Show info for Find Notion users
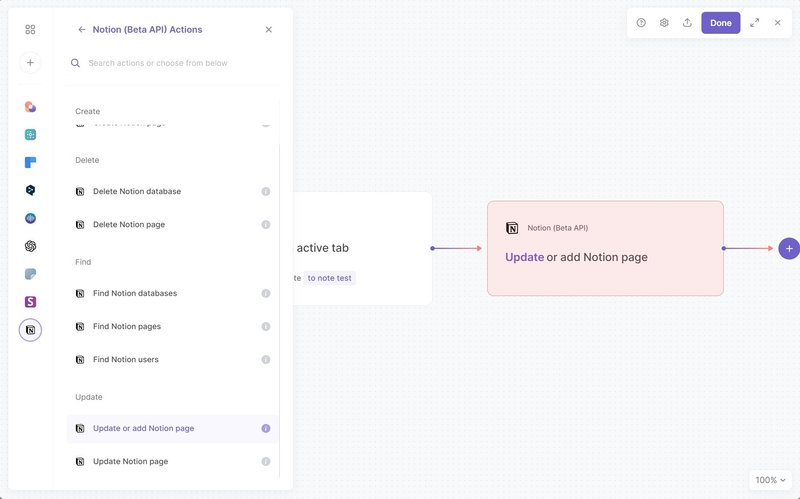The image size is (800, 499). [266, 360]
